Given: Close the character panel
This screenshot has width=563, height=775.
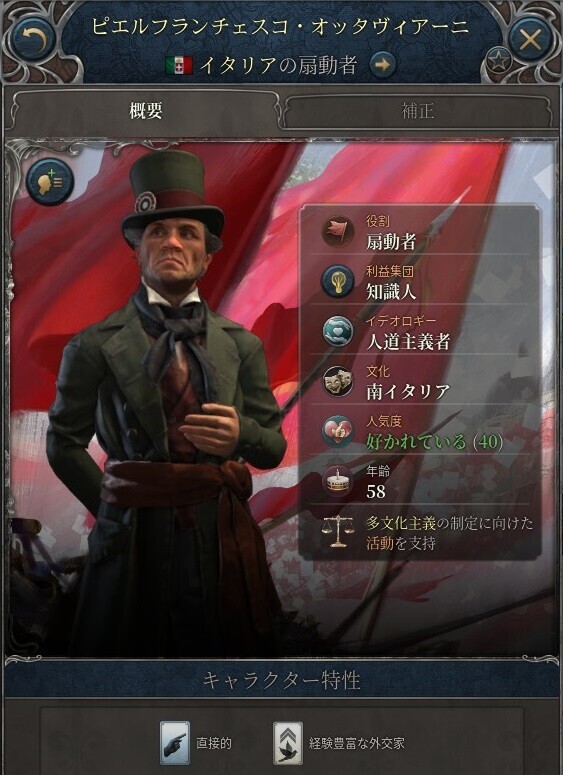Looking at the screenshot, I should (x=529, y=39).
